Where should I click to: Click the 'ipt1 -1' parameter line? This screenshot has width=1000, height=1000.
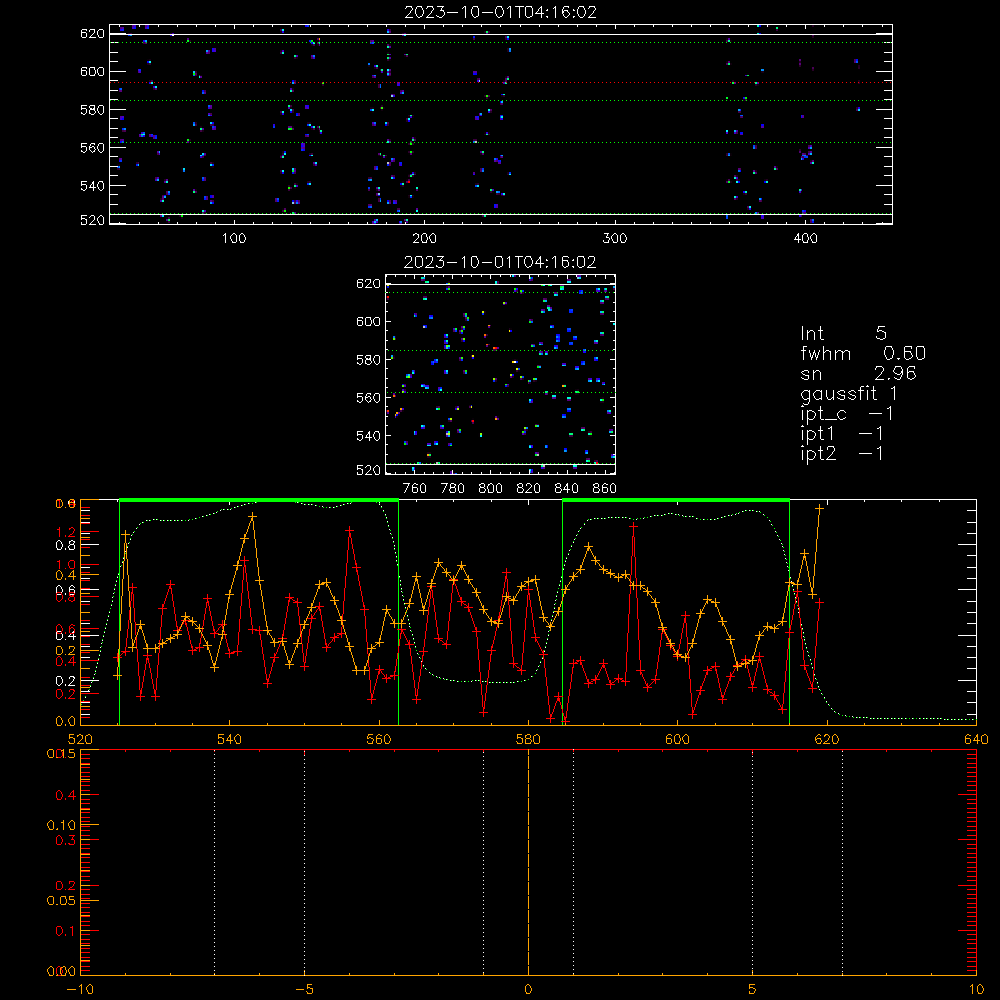(x=842, y=434)
